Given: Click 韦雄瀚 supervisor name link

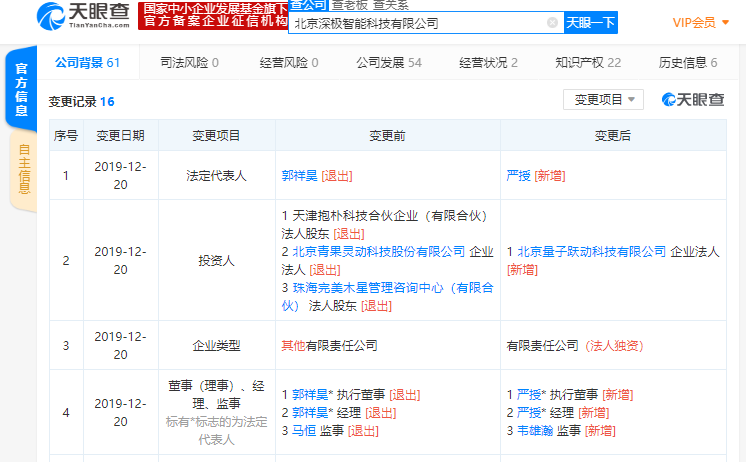Looking at the screenshot, I should click(x=534, y=430).
